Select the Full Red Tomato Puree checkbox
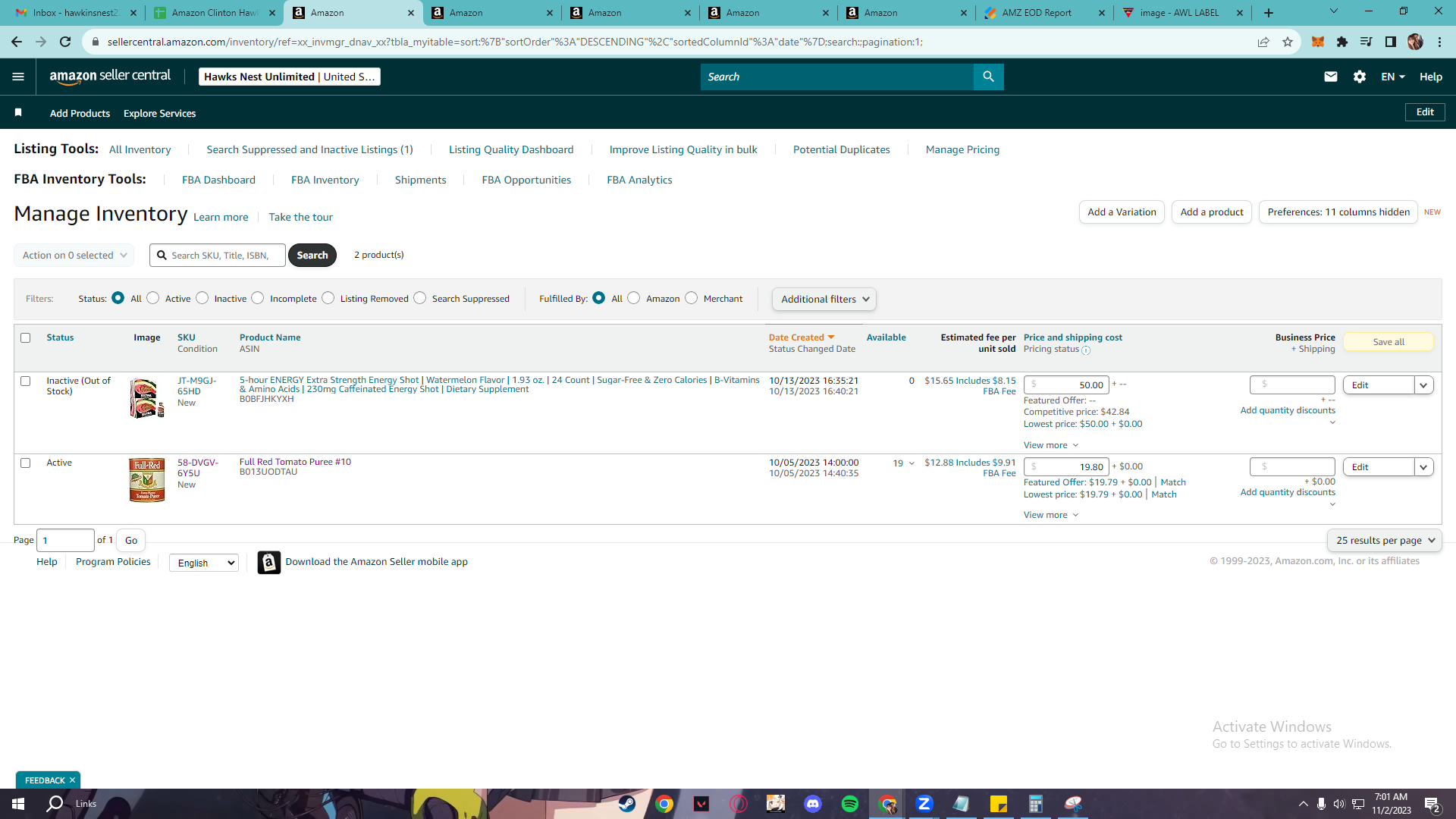 (x=26, y=463)
